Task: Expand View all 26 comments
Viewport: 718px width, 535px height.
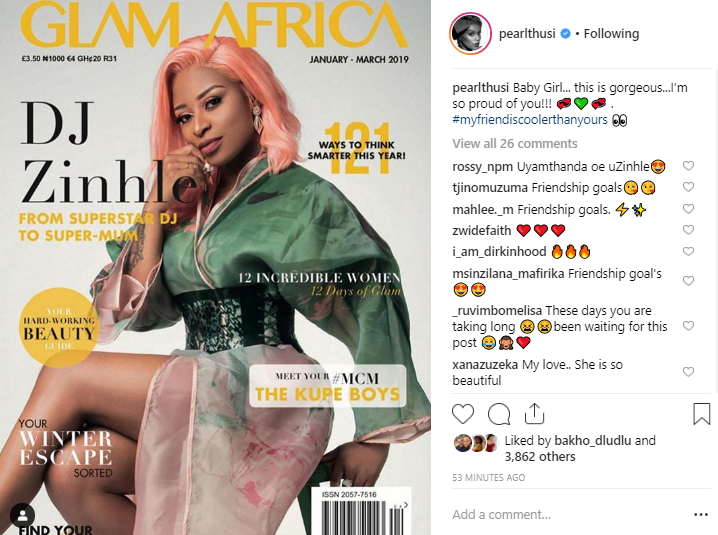Action: 515,144
